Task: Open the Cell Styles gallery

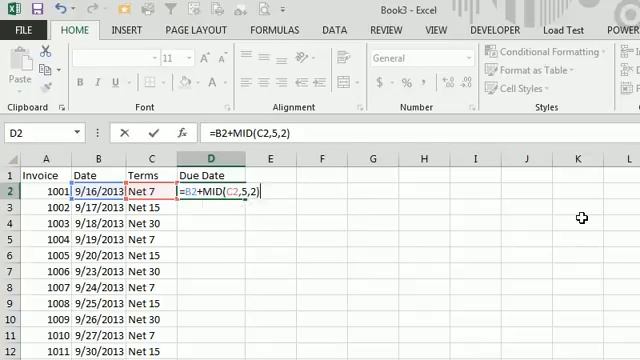Action: point(517,89)
